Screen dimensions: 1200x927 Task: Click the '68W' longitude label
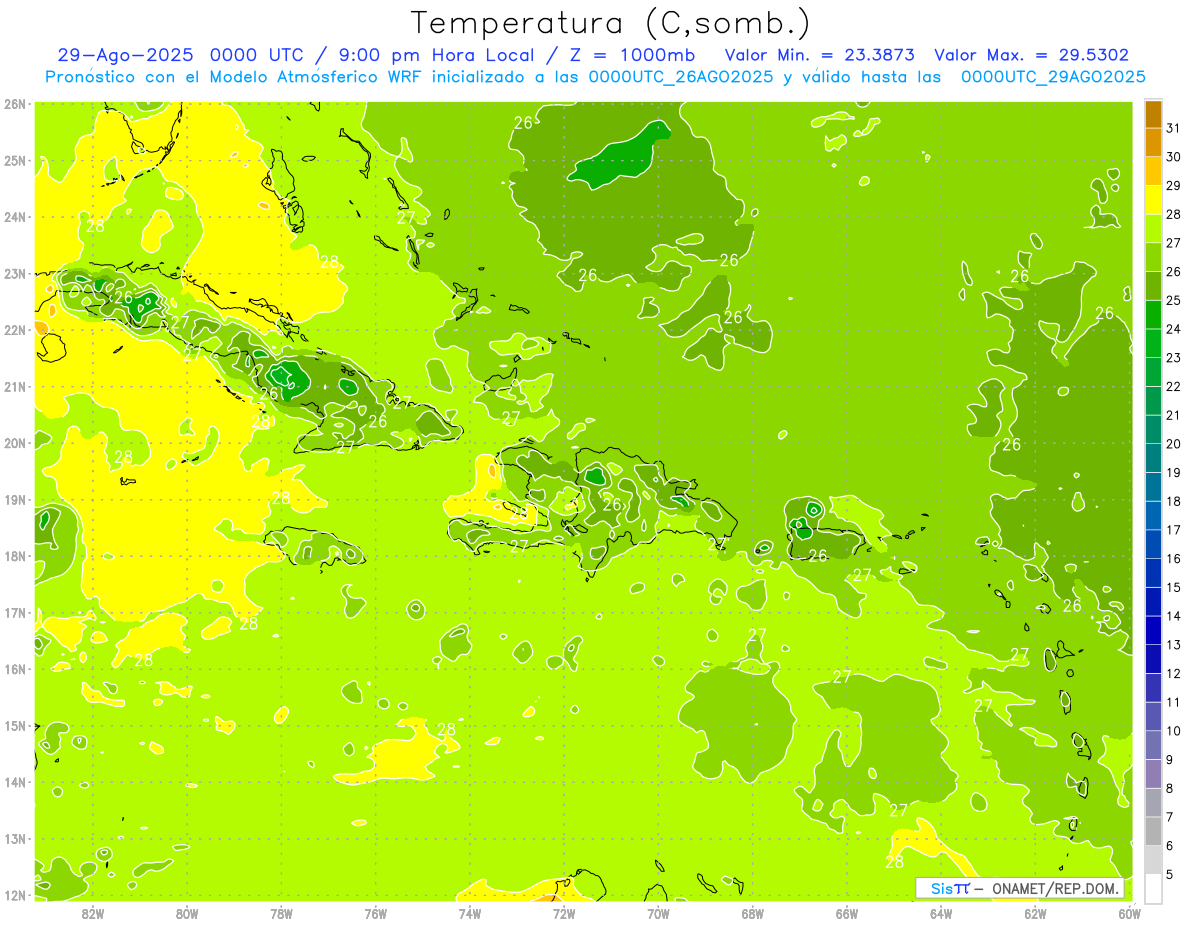coord(753,913)
